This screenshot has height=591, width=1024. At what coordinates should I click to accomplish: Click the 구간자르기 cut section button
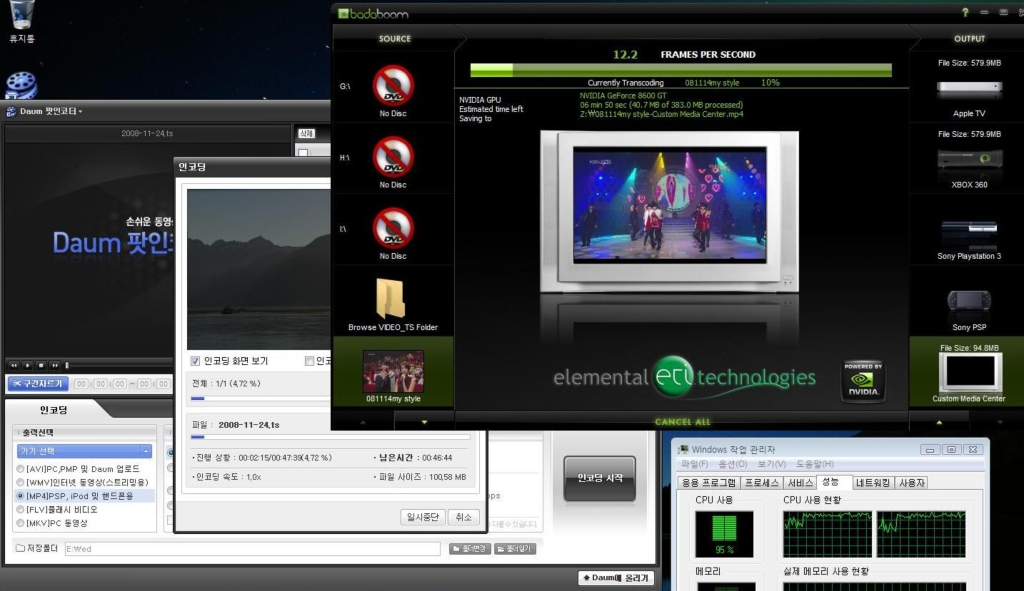[38, 383]
